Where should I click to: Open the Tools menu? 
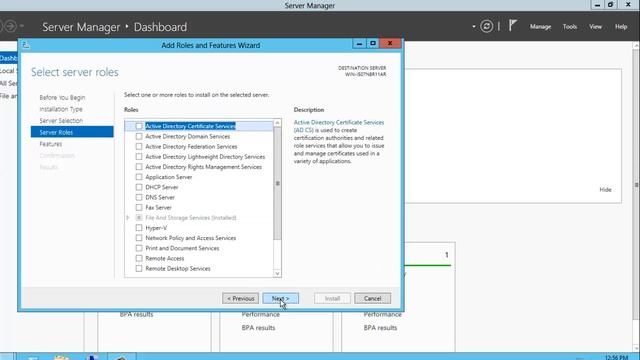tap(570, 27)
